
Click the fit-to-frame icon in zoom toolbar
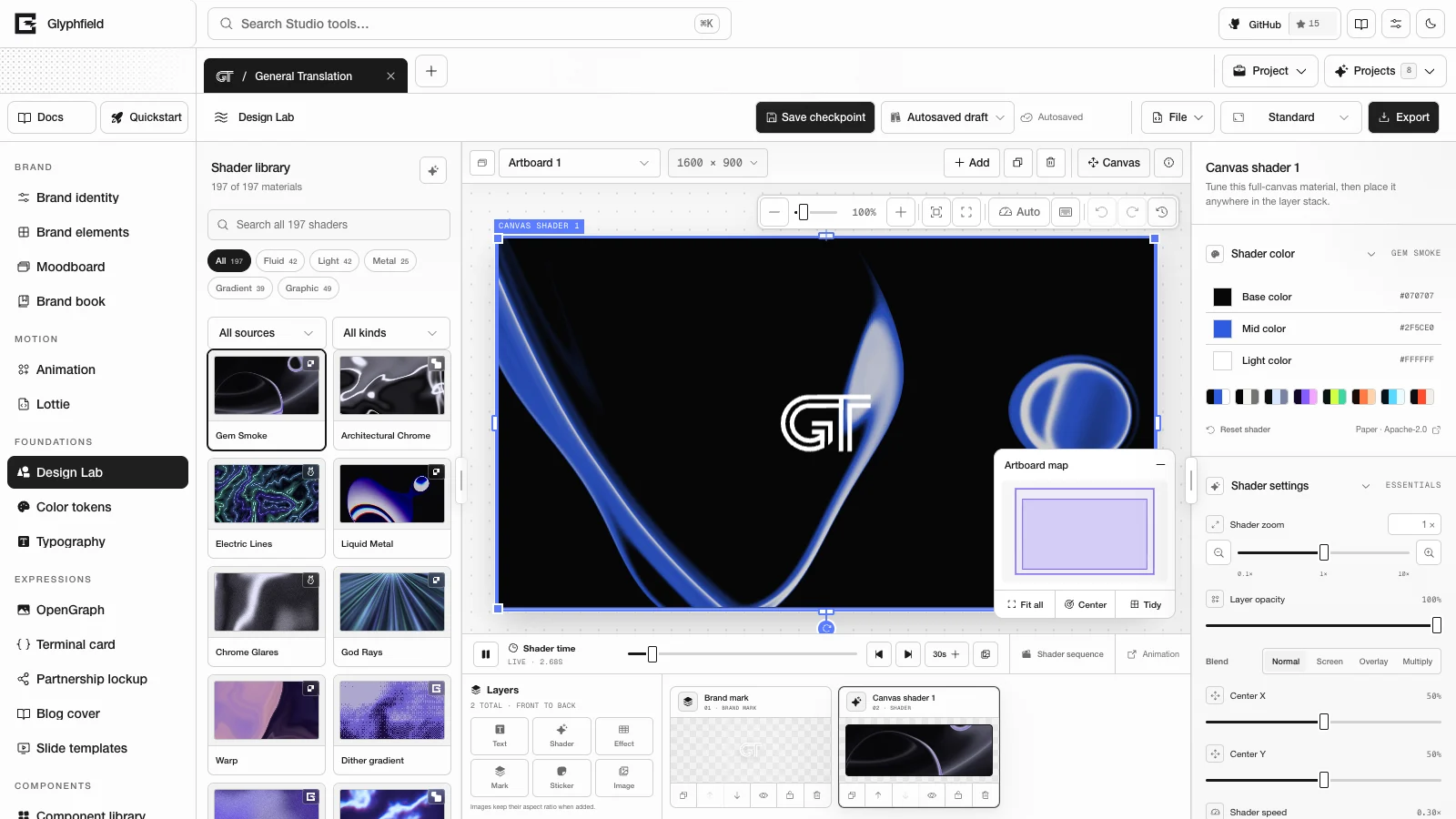[x=935, y=212]
